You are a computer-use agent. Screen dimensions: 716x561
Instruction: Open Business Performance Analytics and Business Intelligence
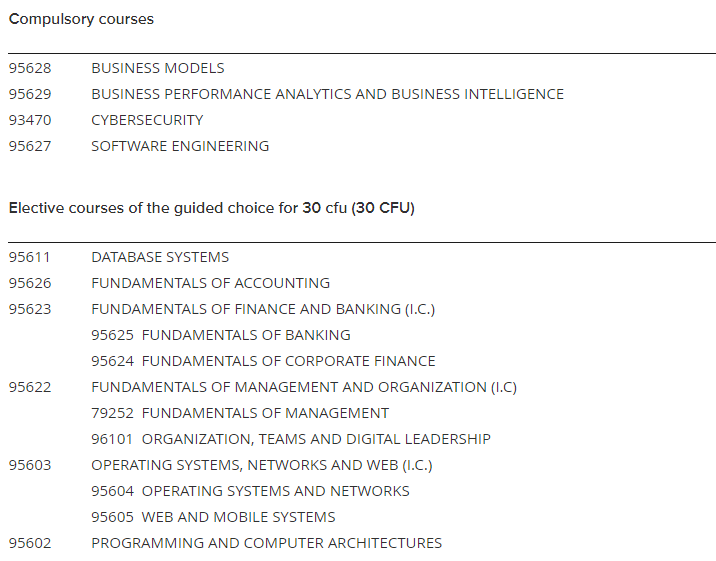[327, 94]
